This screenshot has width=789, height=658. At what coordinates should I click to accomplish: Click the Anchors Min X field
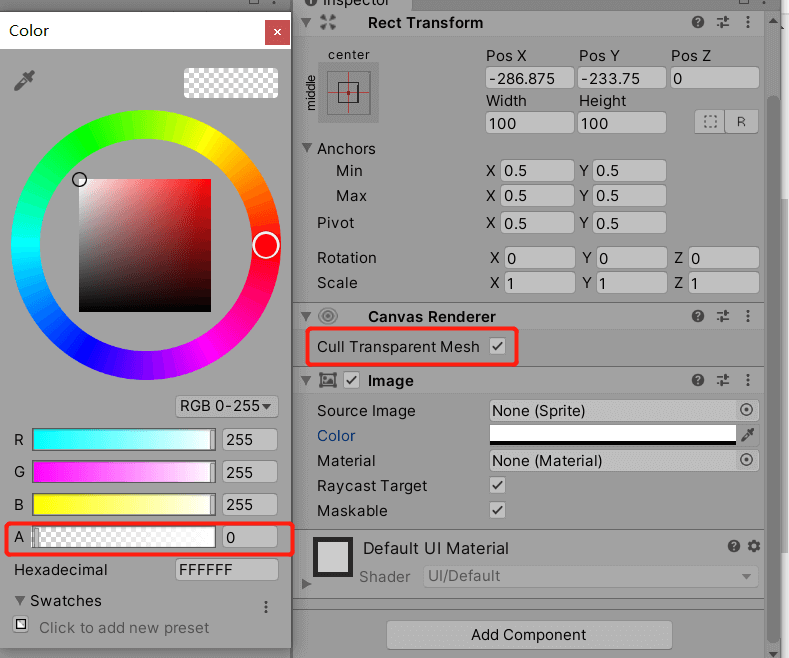click(537, 171)
